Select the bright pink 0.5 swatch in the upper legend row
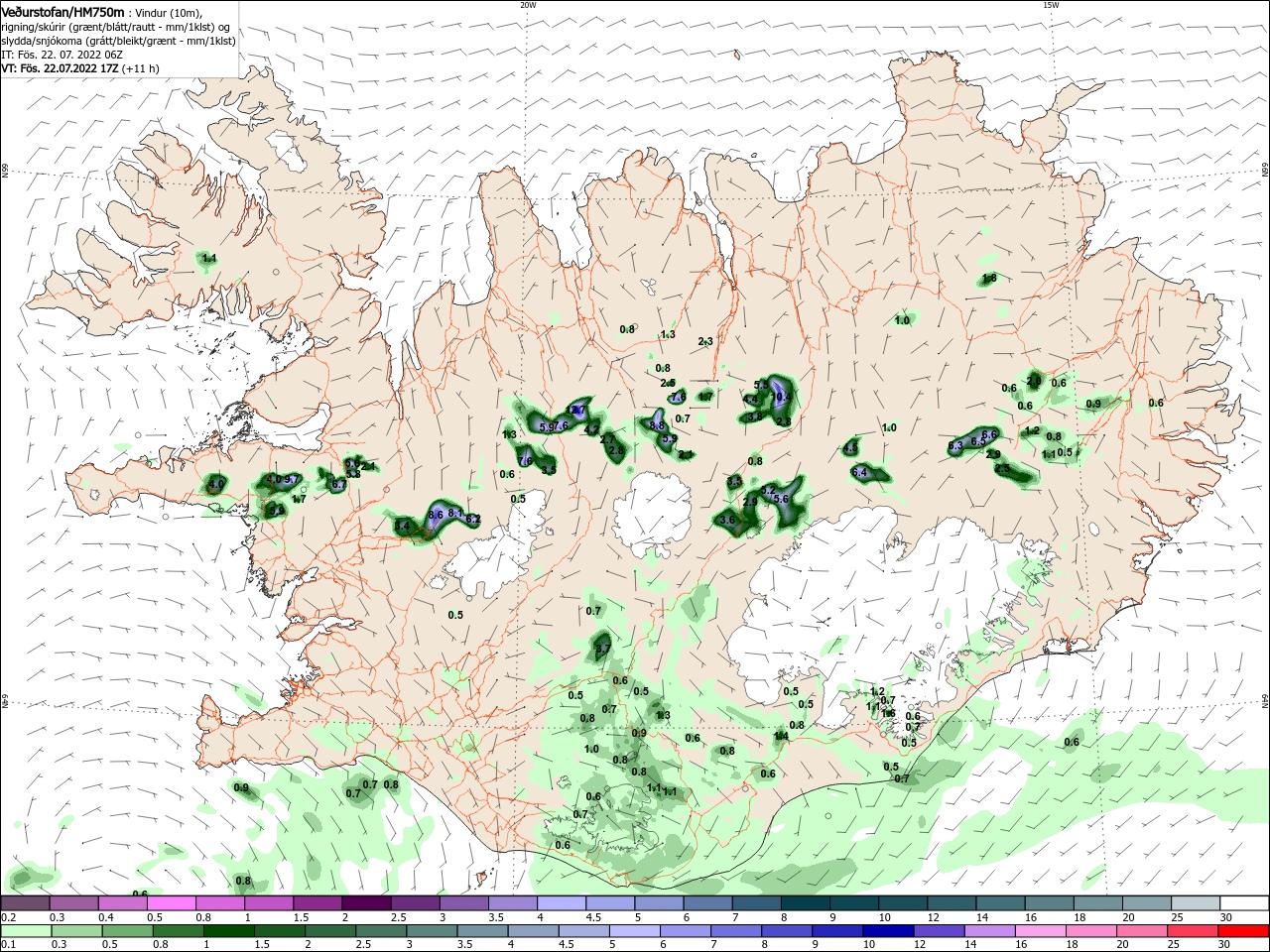 (171, 903)
